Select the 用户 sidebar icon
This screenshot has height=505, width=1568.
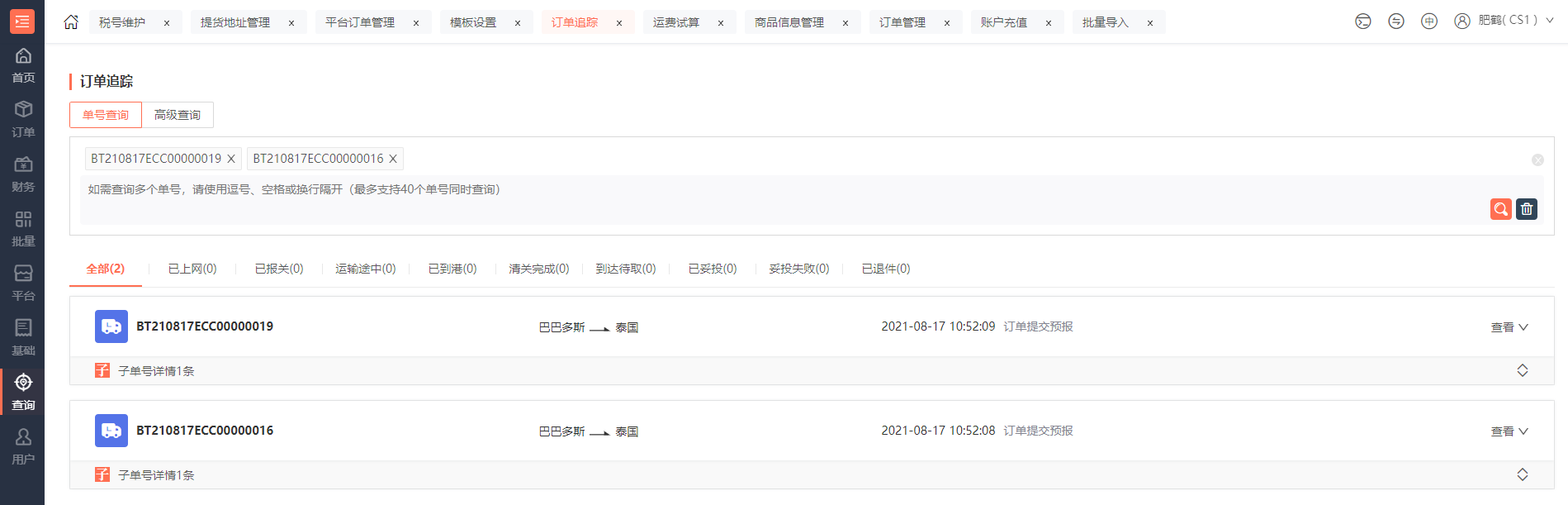(23, 446)
